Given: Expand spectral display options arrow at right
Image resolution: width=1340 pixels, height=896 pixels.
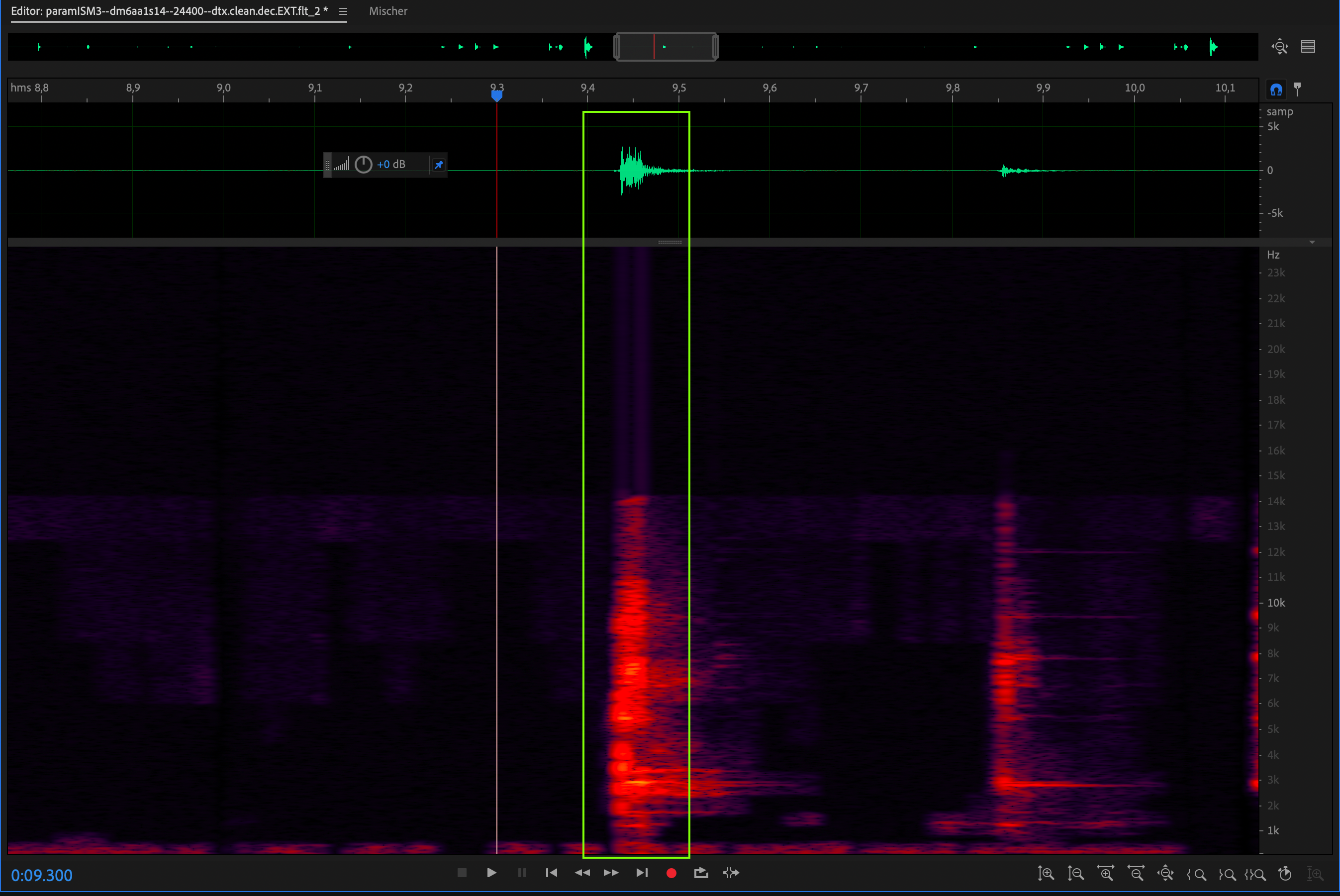Looking at the screenshot, I should (1312, 242).
